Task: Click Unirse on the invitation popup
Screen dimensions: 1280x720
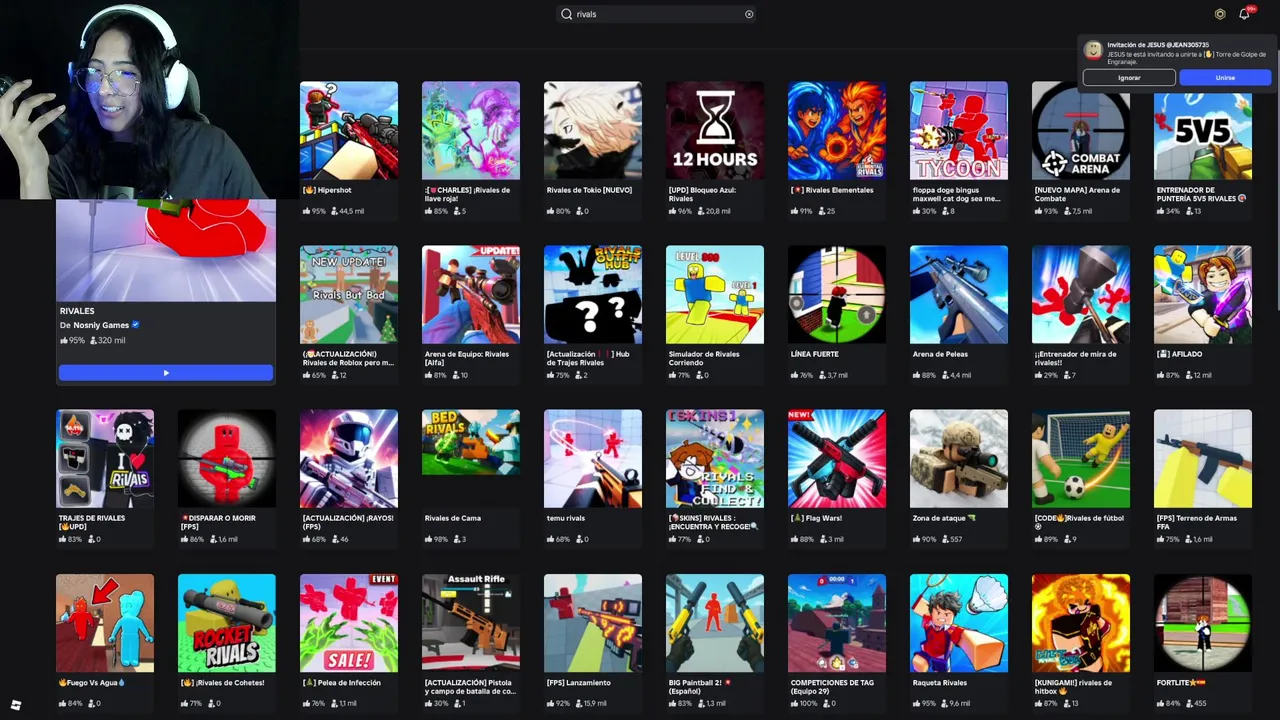Action: [x=1225, y=77]
